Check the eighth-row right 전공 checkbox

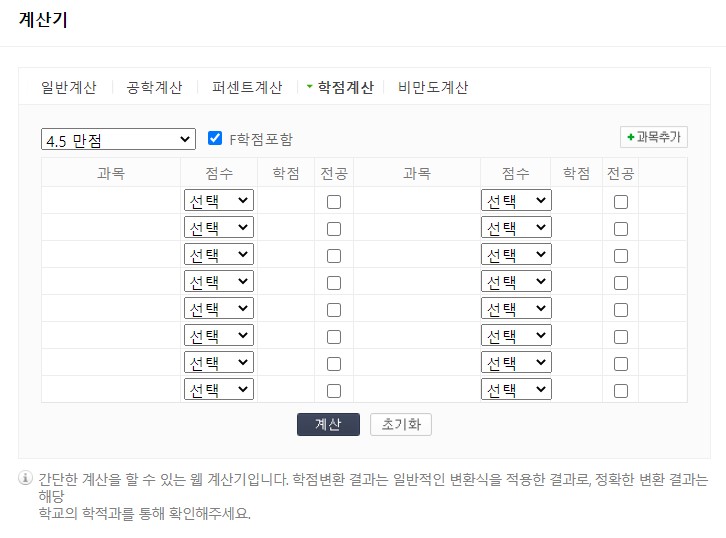tap(621, 391)
